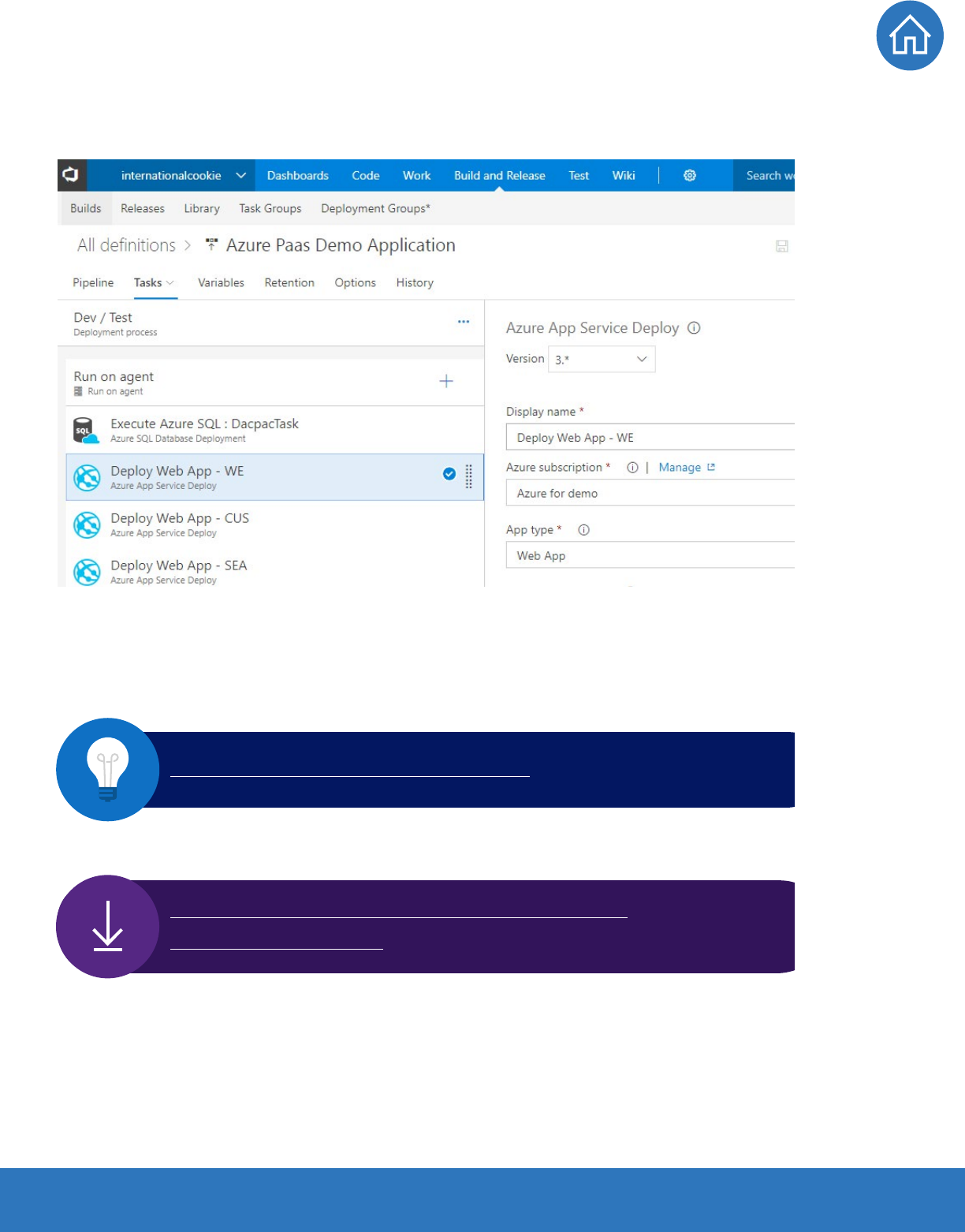Image resolution: width=965 pixels, height=1232 pixels.
Task: Click the small agent icon under Run on agent
Action: point(78,391)
